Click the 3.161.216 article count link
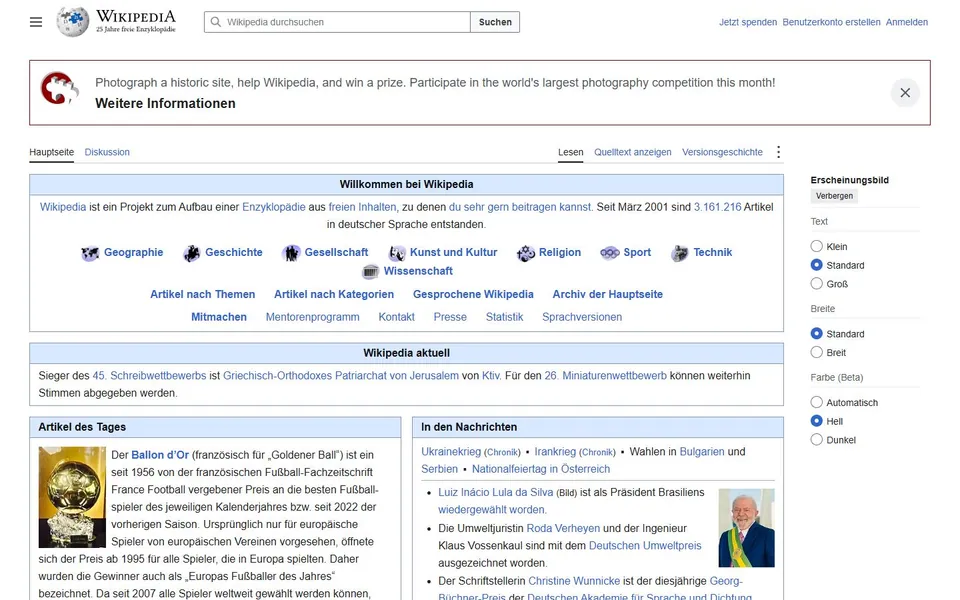Image resolution: width=960 pixels, height=600 pixels. [717, 207]
